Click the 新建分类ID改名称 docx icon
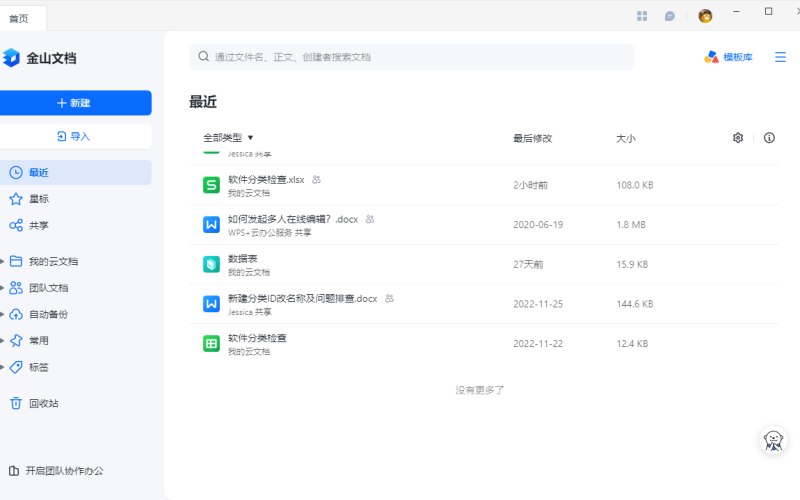The width and height of the screenshot is (800, 500). click(211, 304)
